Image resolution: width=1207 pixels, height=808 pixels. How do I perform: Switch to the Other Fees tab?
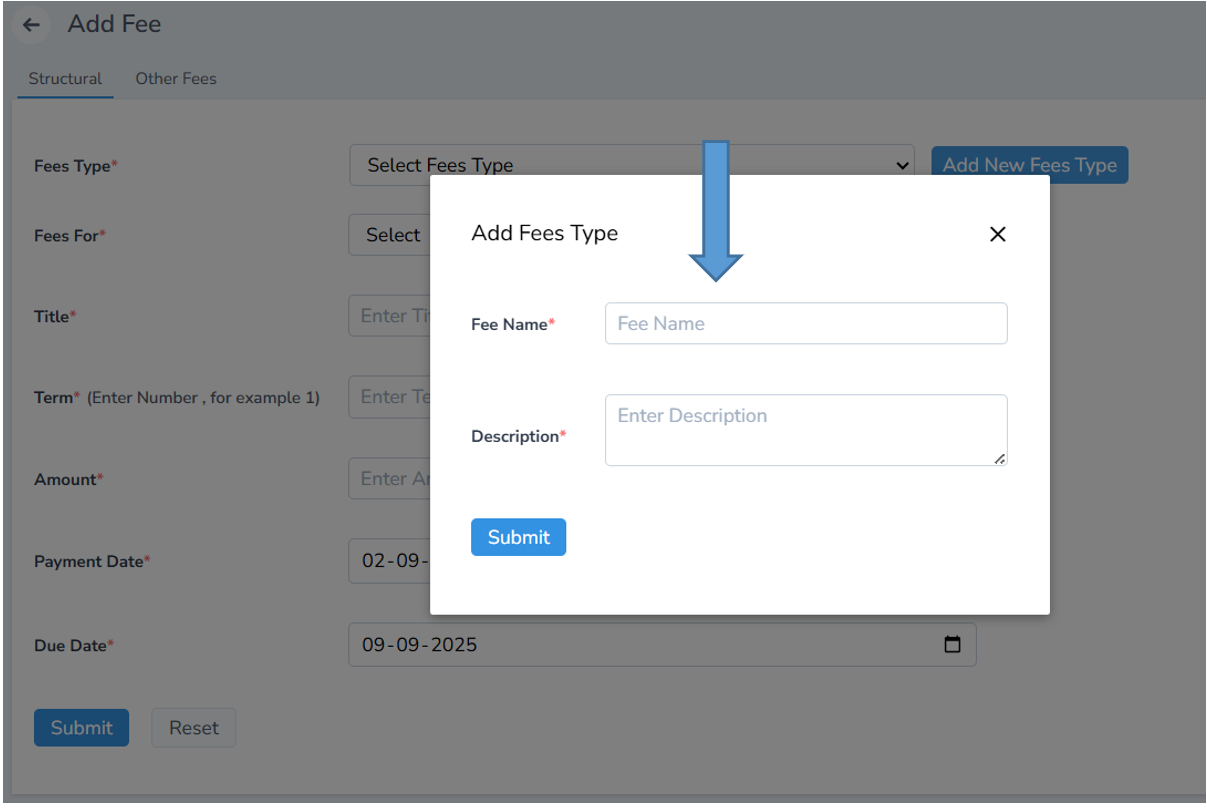[x=176, y=78]
